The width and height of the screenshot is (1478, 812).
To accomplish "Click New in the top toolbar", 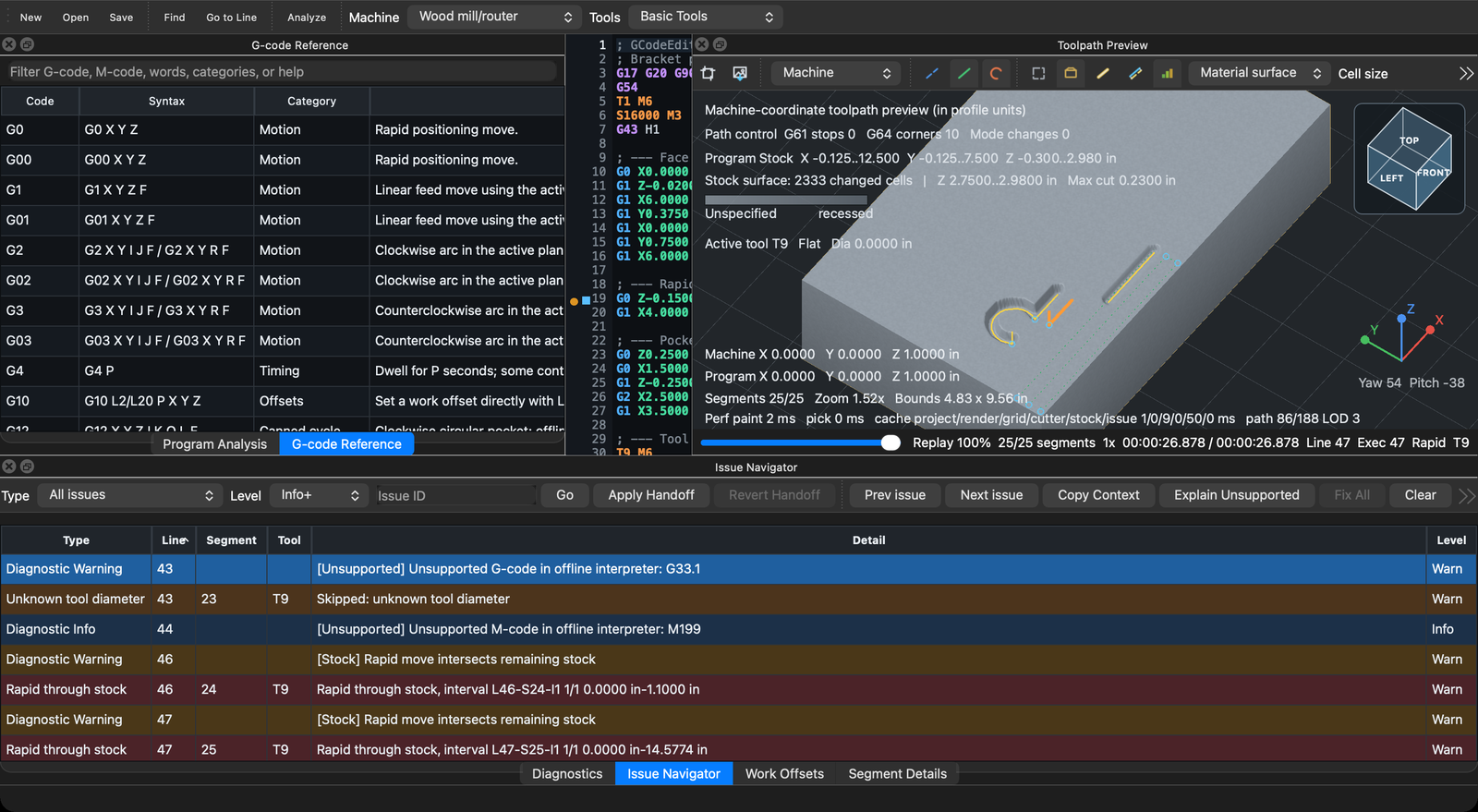I will [30, 18].
